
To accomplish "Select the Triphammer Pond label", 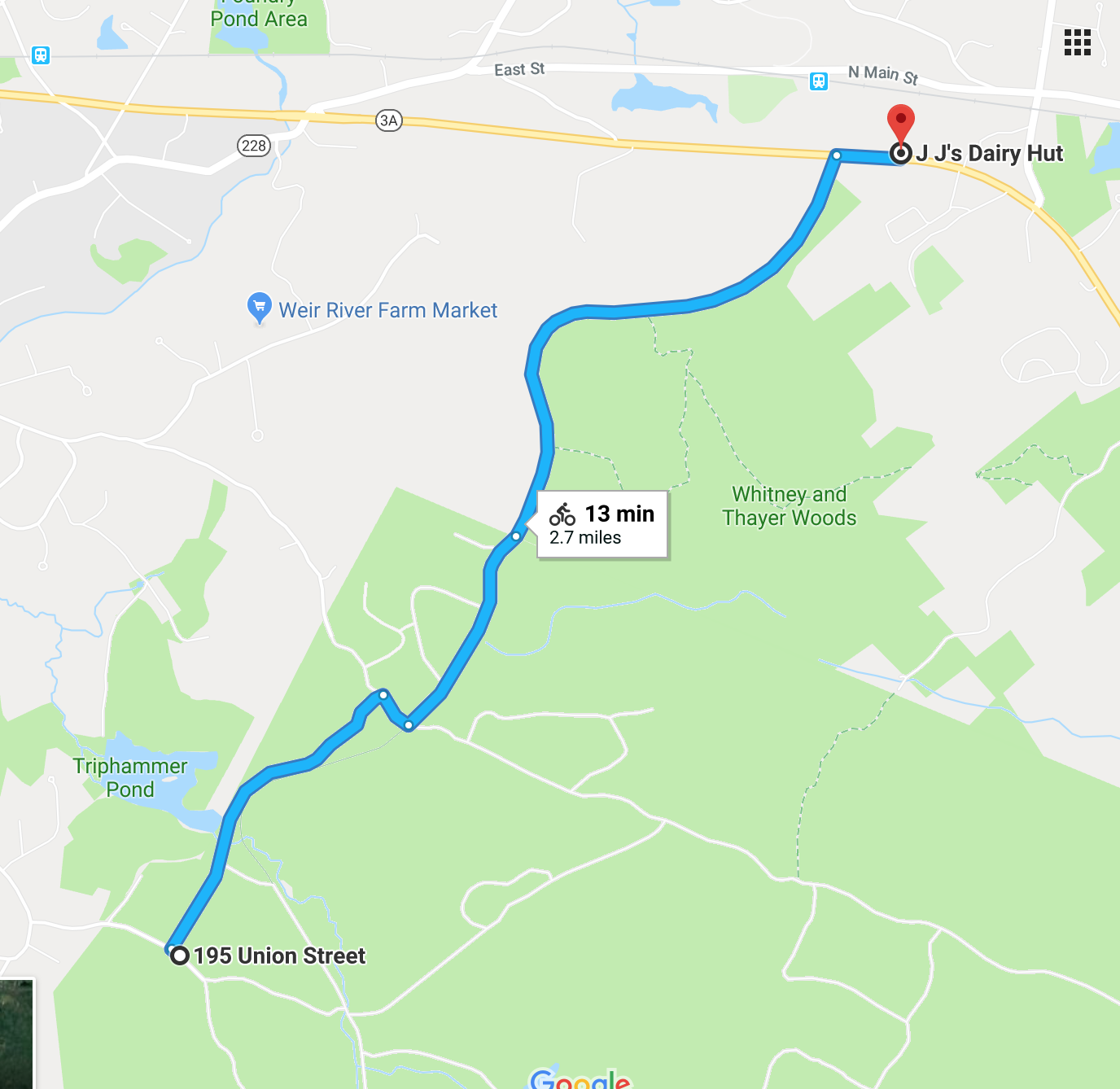I will click(x=130, y=777).
